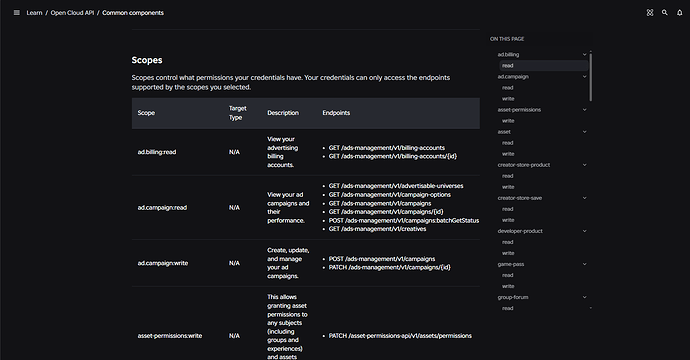Click the Scope column header
This screenshot has height=360, width=690.
[146, 113]
